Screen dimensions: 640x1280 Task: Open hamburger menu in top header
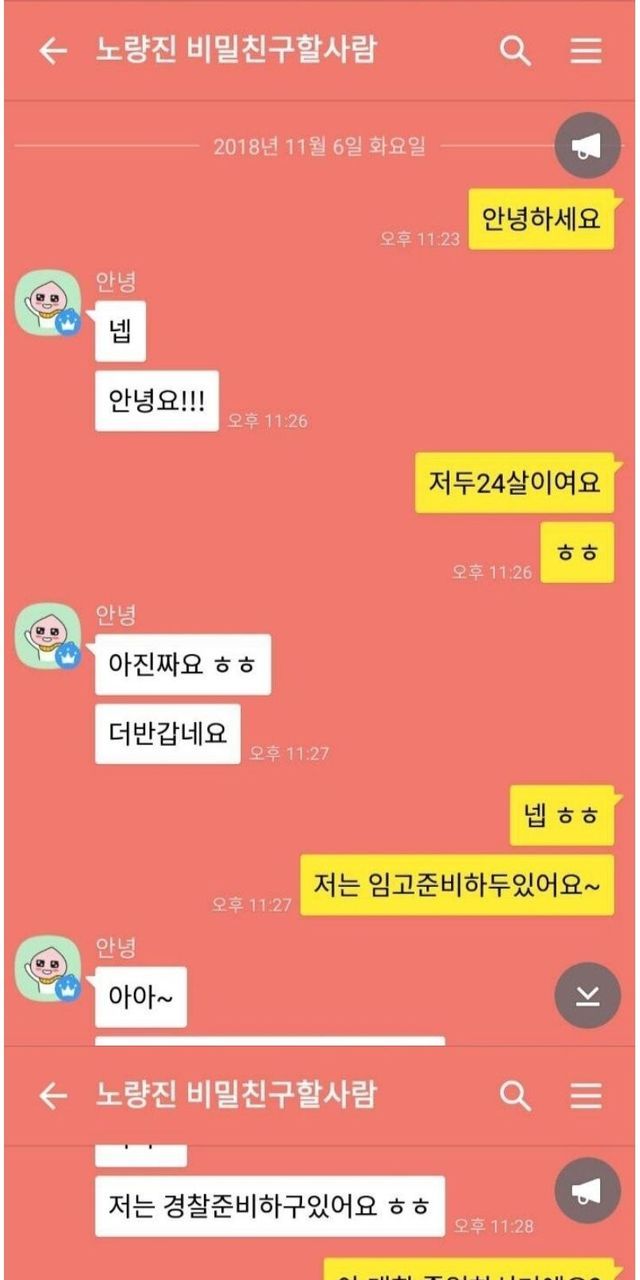tap(586, 51)
